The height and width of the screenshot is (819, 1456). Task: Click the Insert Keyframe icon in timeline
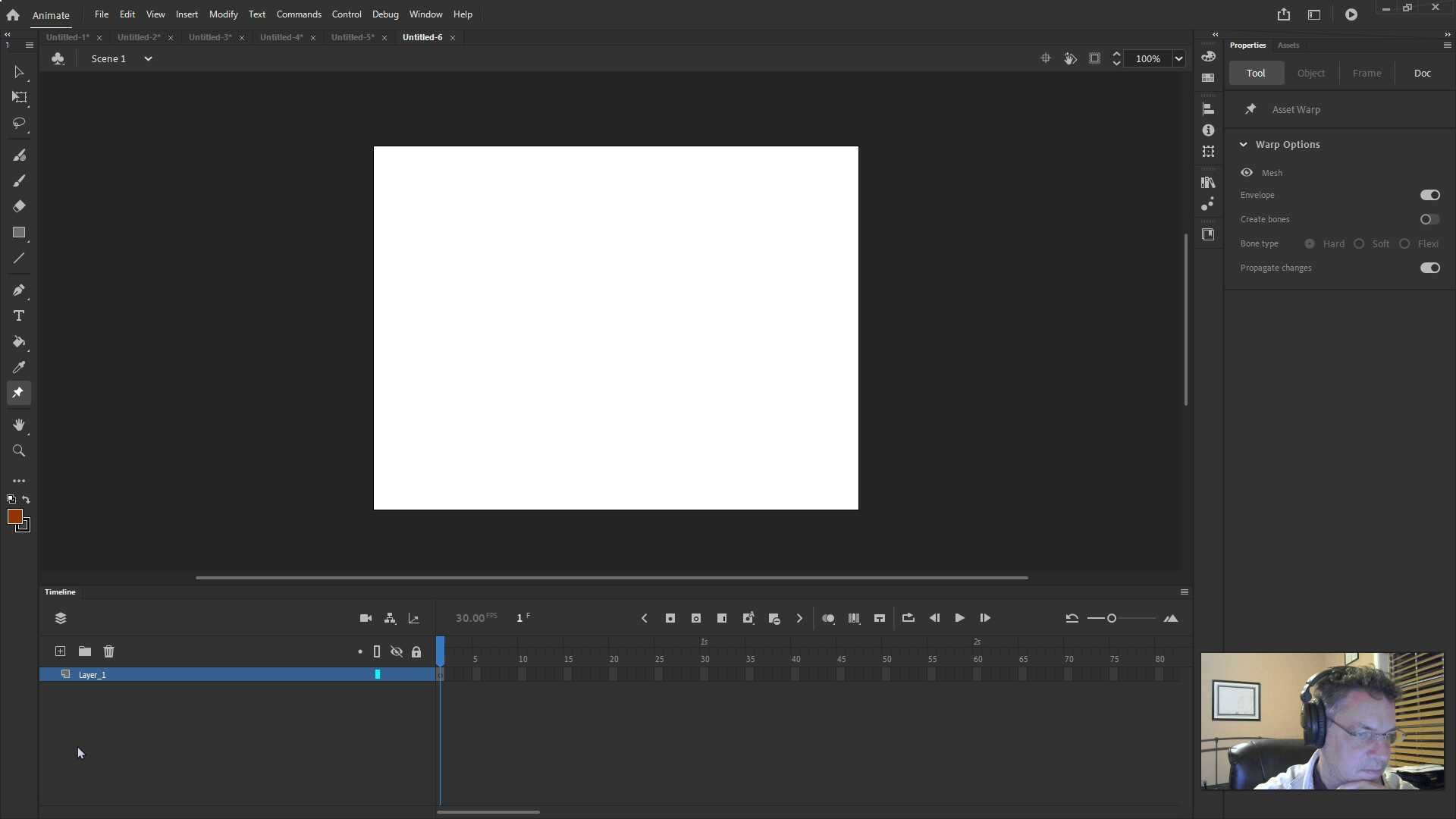670,618
